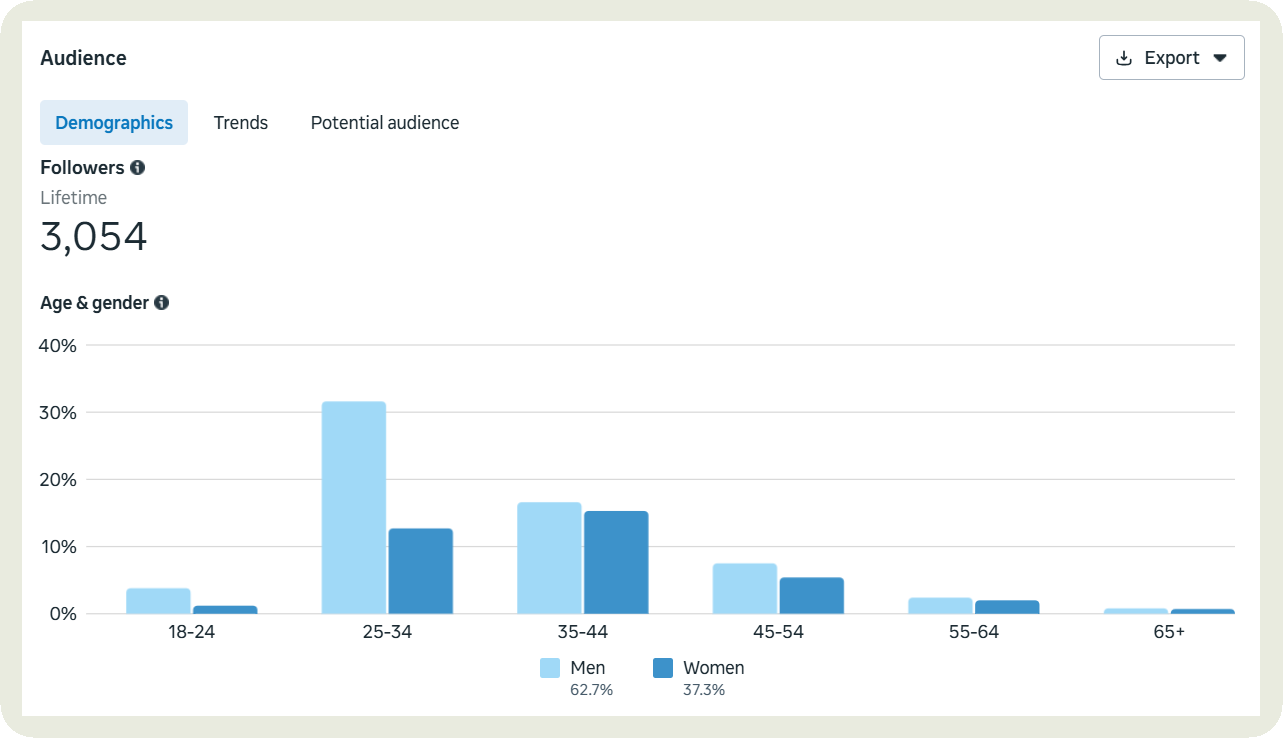
Task: Click the info badge next to Age & gender
Action: pyautogui.click(x=161, y=302)
